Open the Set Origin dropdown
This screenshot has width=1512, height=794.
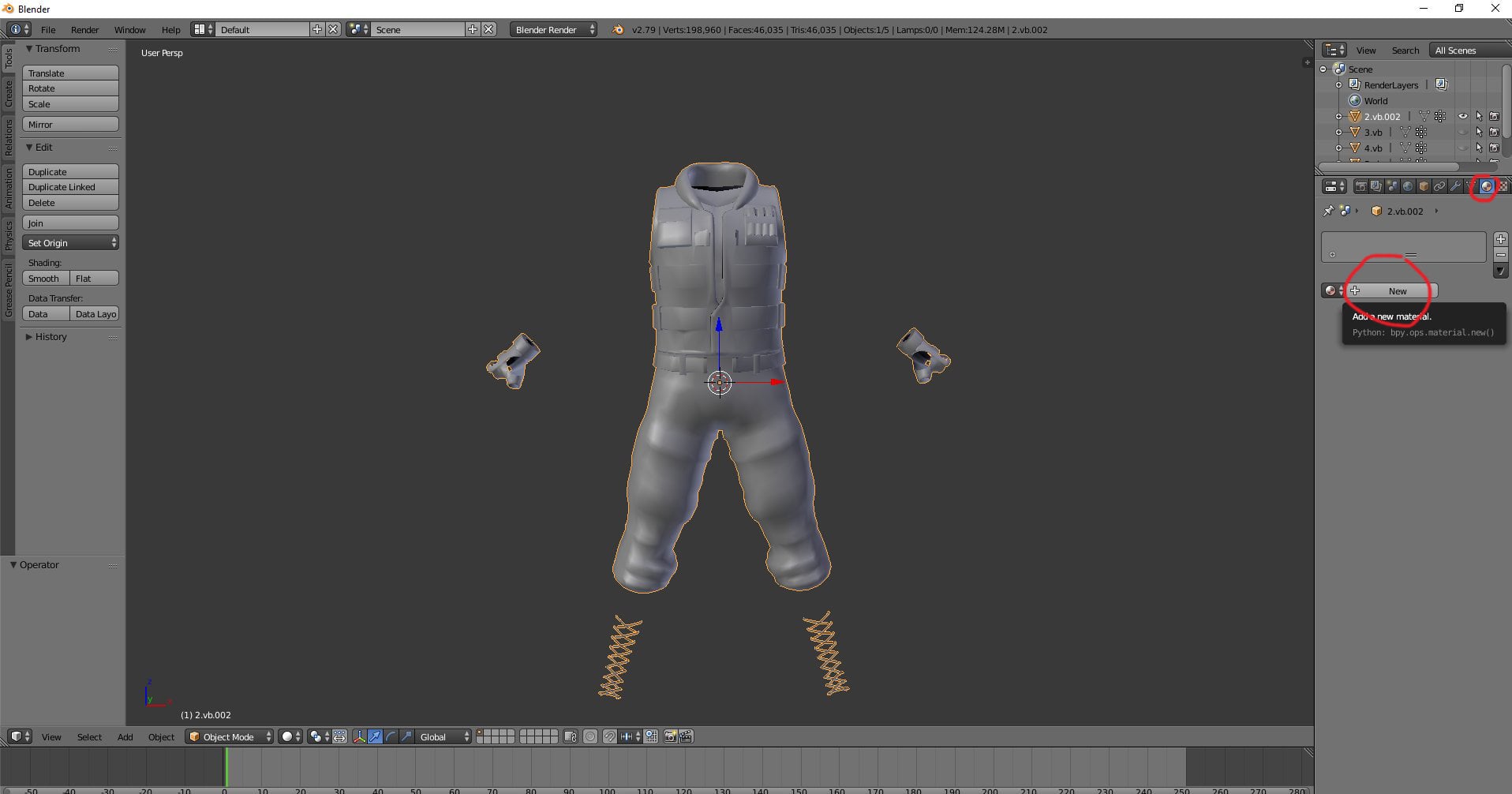[70, 243]
